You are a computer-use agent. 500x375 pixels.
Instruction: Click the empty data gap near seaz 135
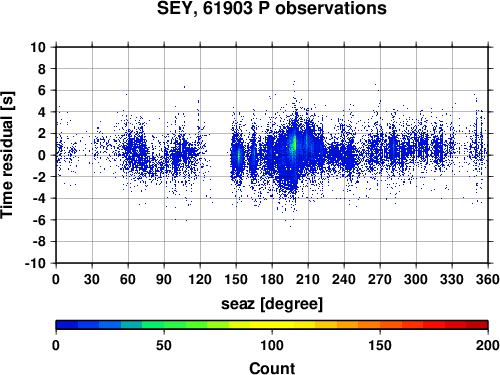point(219,155)
